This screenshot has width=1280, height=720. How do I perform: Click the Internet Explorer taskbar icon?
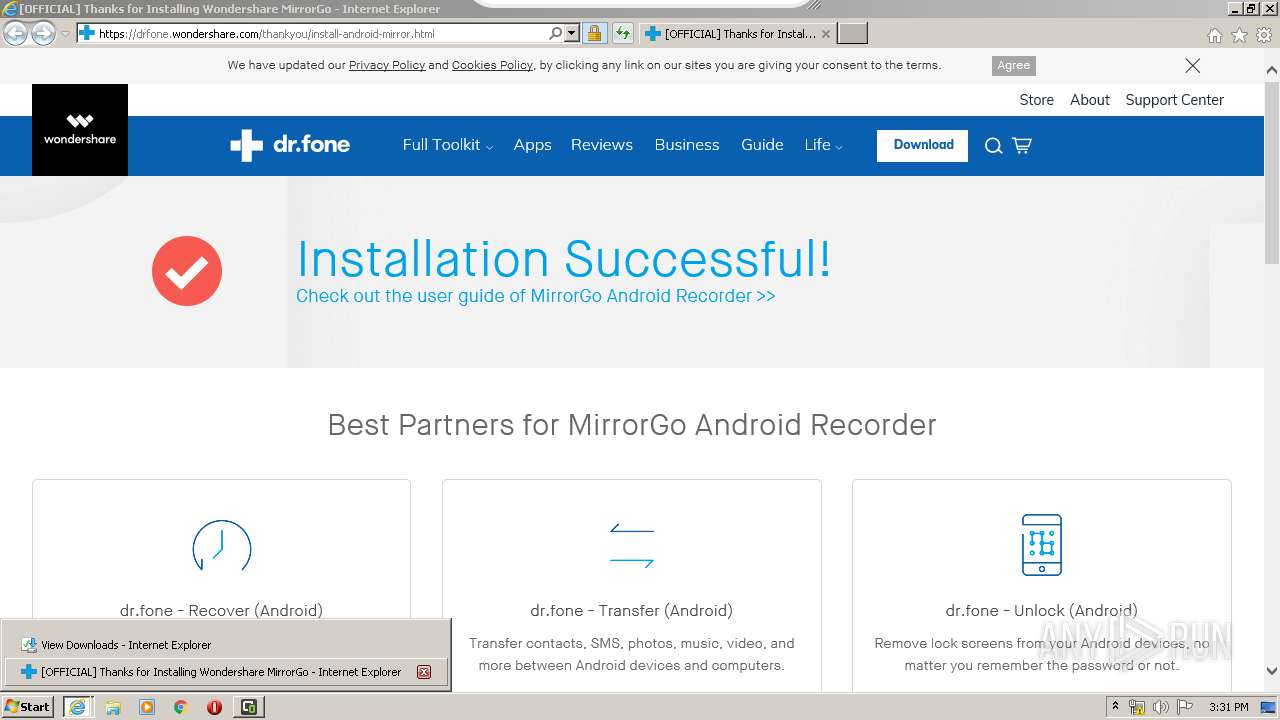pyautogui.click(x=77, y=707)
